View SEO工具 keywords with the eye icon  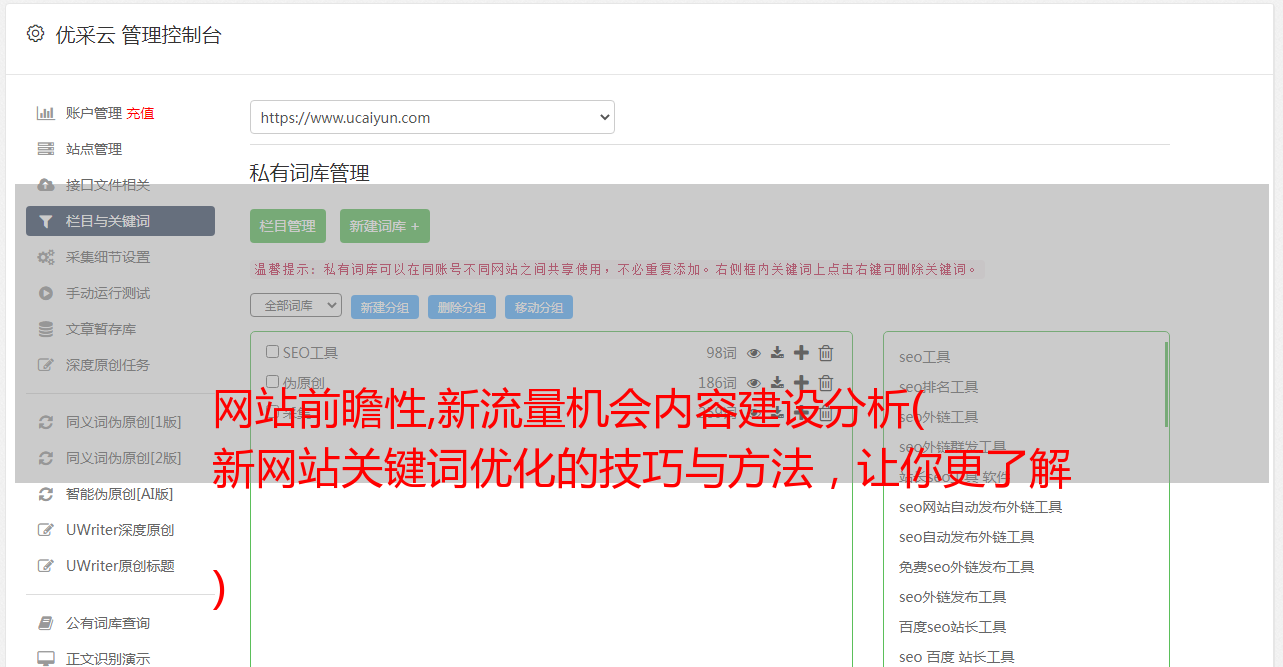pyautogui.click(x=754, y=352)
